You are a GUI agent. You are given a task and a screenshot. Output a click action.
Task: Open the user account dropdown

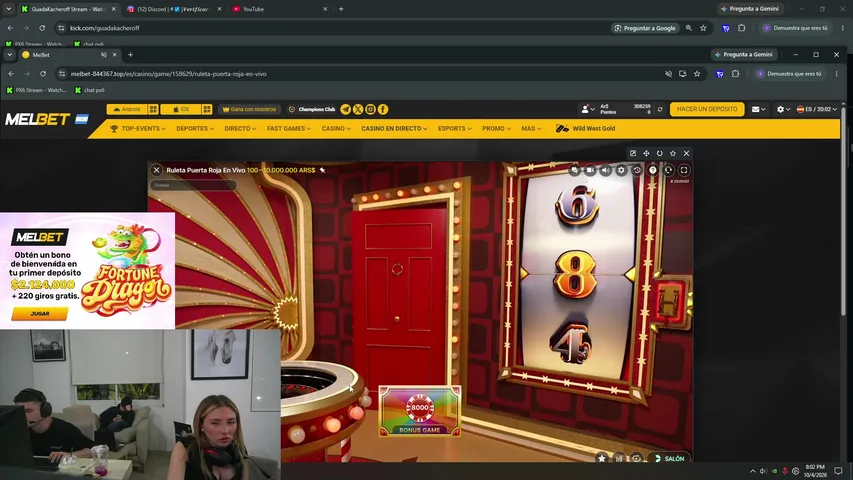tap(588, 109)
